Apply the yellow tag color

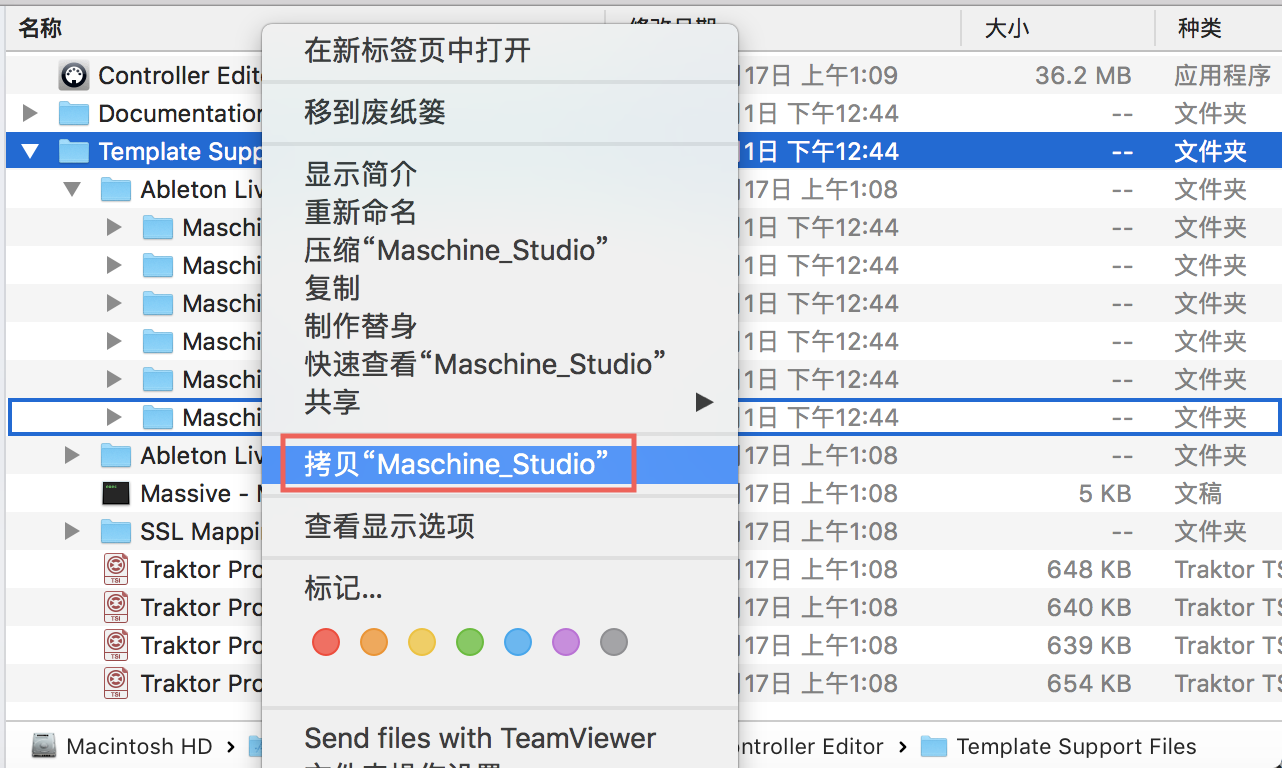pos(422,642)
